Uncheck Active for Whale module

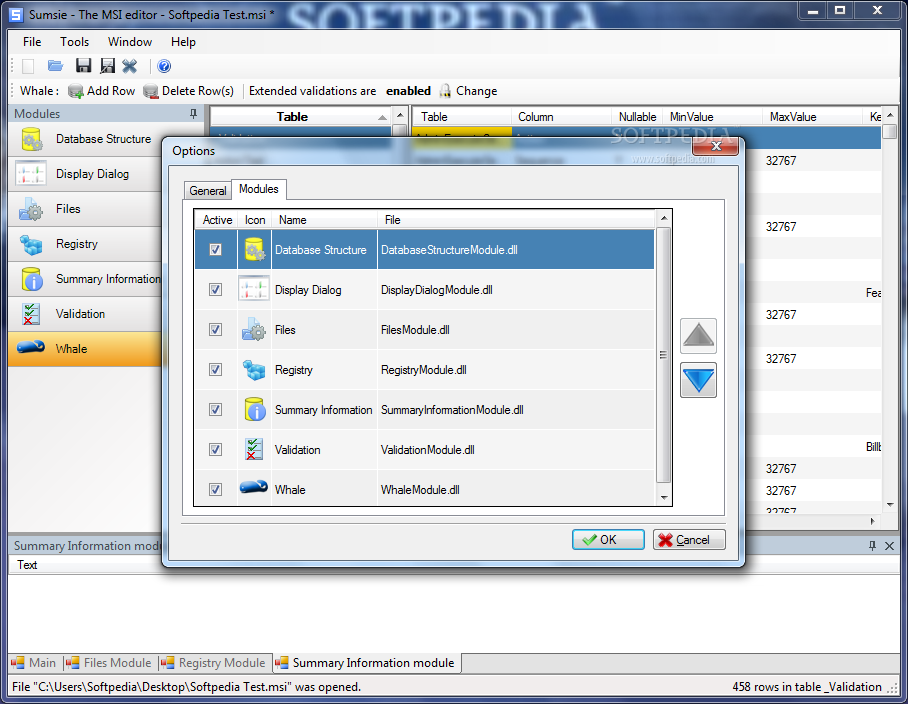(215, 489)
